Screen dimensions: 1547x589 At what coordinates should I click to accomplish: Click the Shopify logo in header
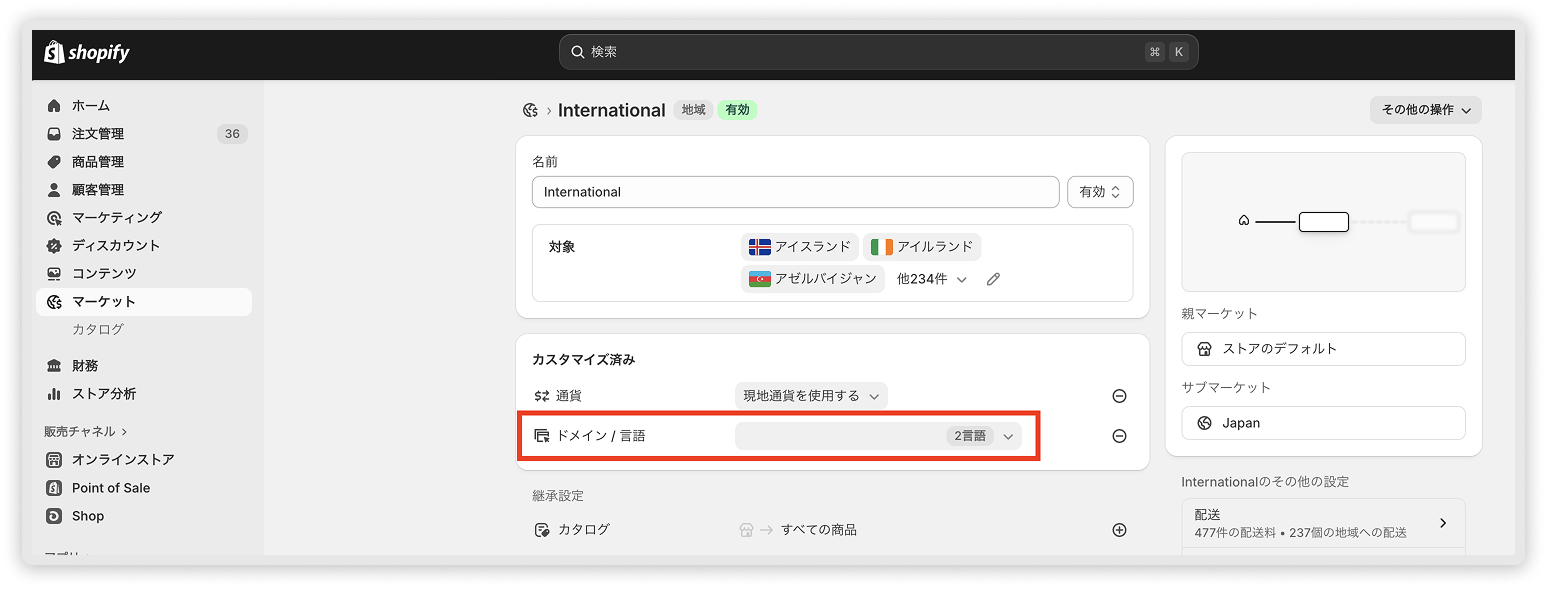pos(87,53)
